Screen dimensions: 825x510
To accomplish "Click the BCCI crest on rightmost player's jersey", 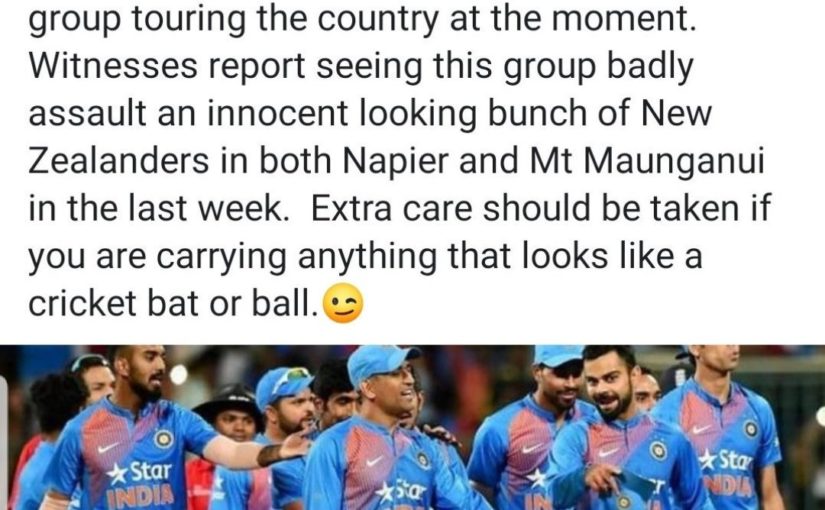I will (x=751, y=429).
